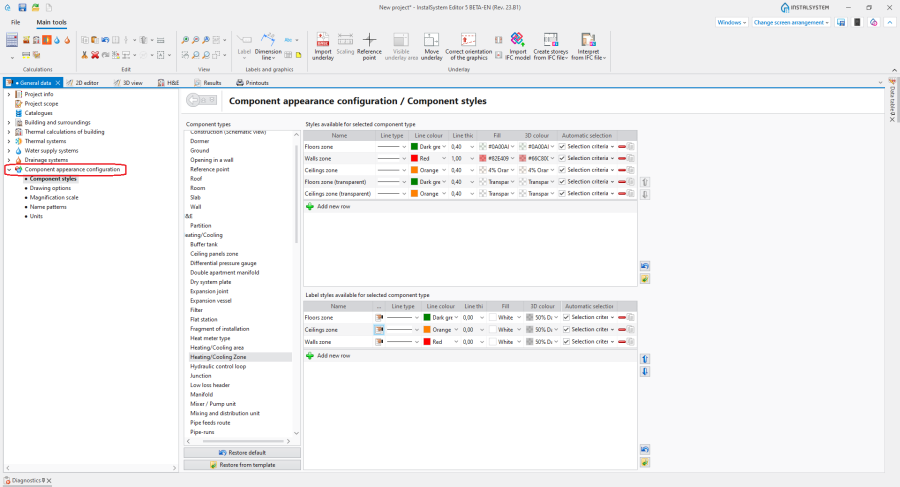Screen dimensions: 900x487
Task: Open the Results tab
Action: (x=208, y=83)
